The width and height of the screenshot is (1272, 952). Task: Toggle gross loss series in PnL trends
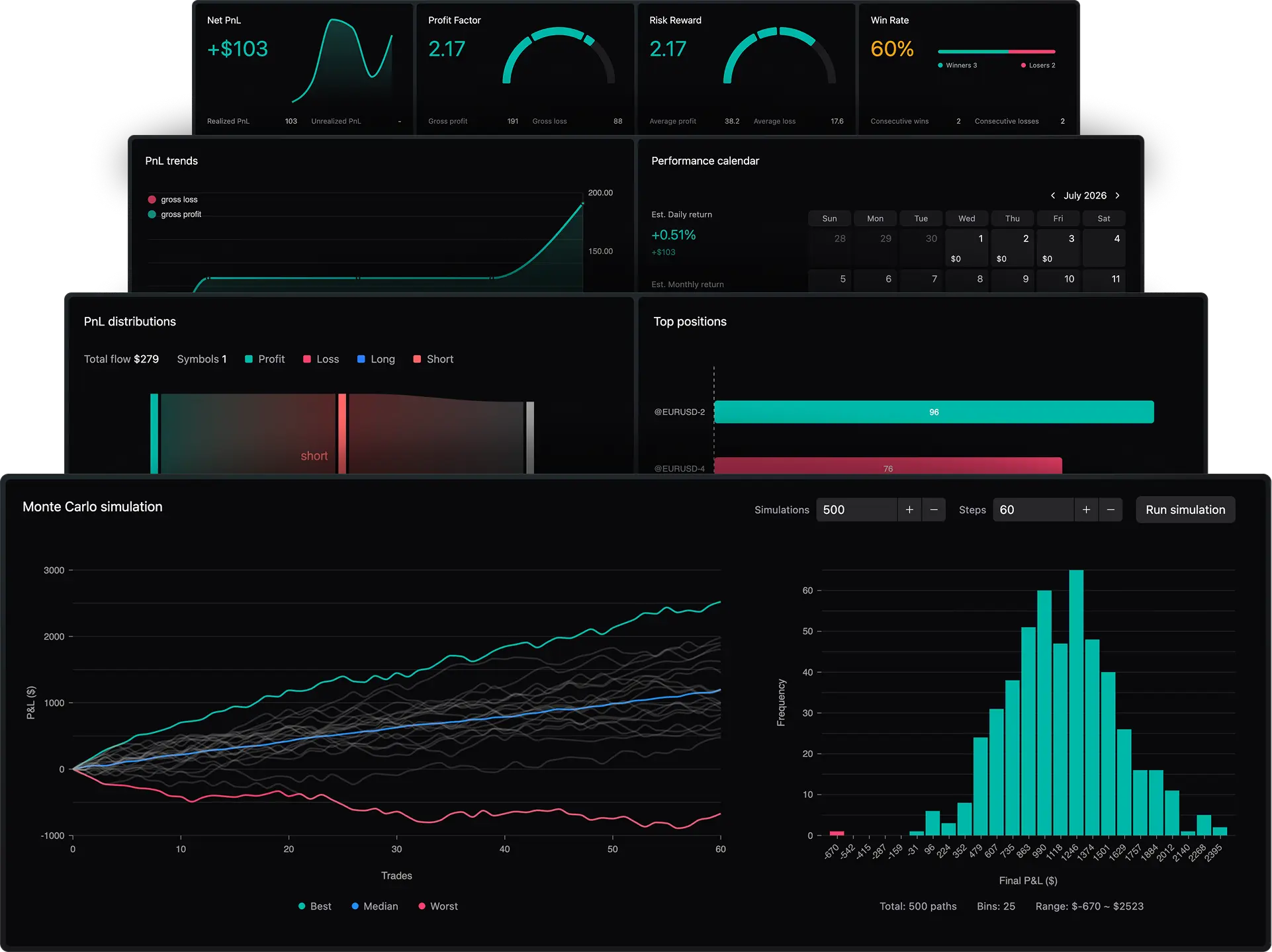pos(173,199)
